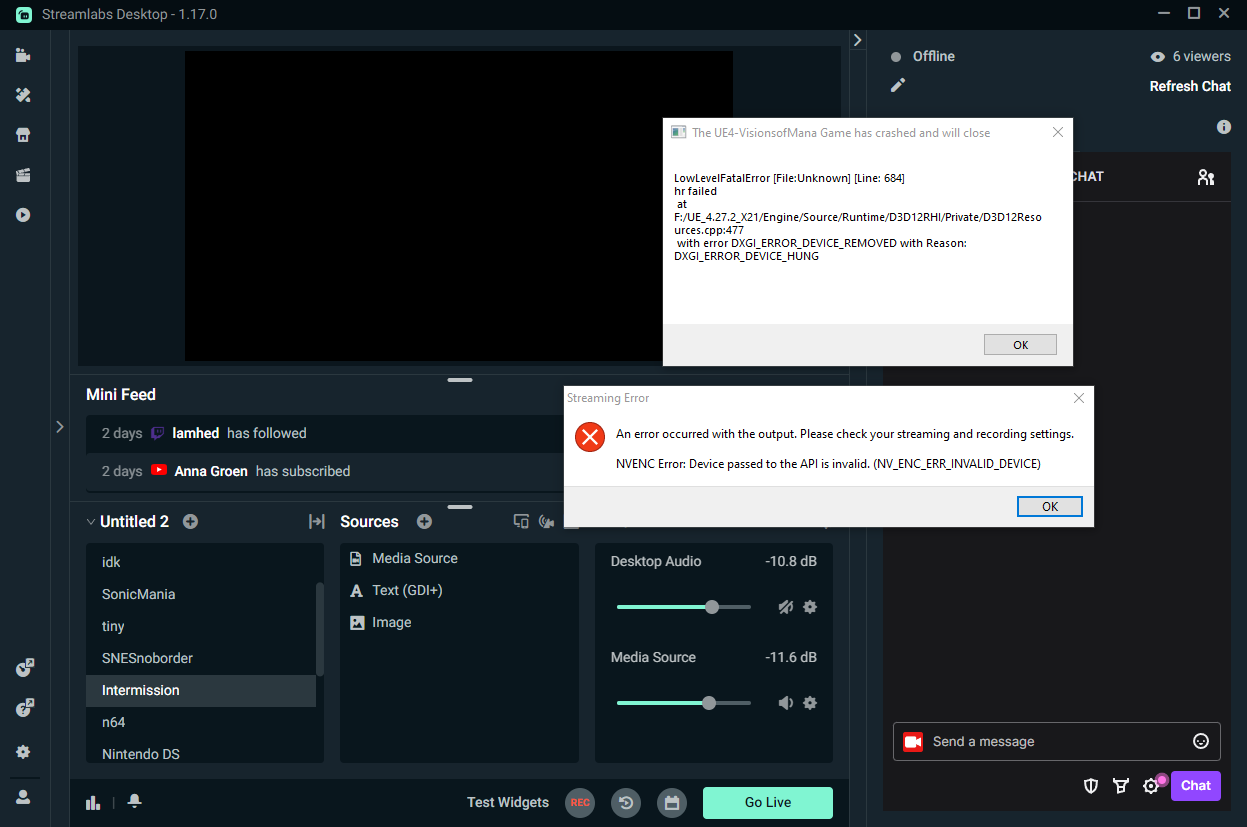The image size is (1247, 827).
Task: Click lamhed has followed feed entry
Action: point(324,433)
